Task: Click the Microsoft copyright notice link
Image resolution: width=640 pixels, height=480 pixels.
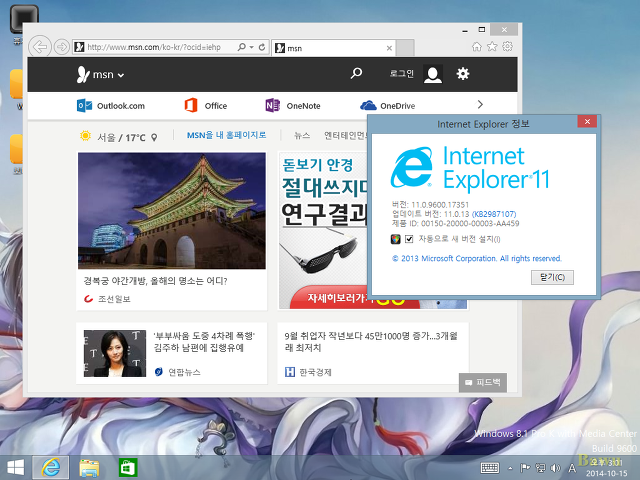Action: 477,258
